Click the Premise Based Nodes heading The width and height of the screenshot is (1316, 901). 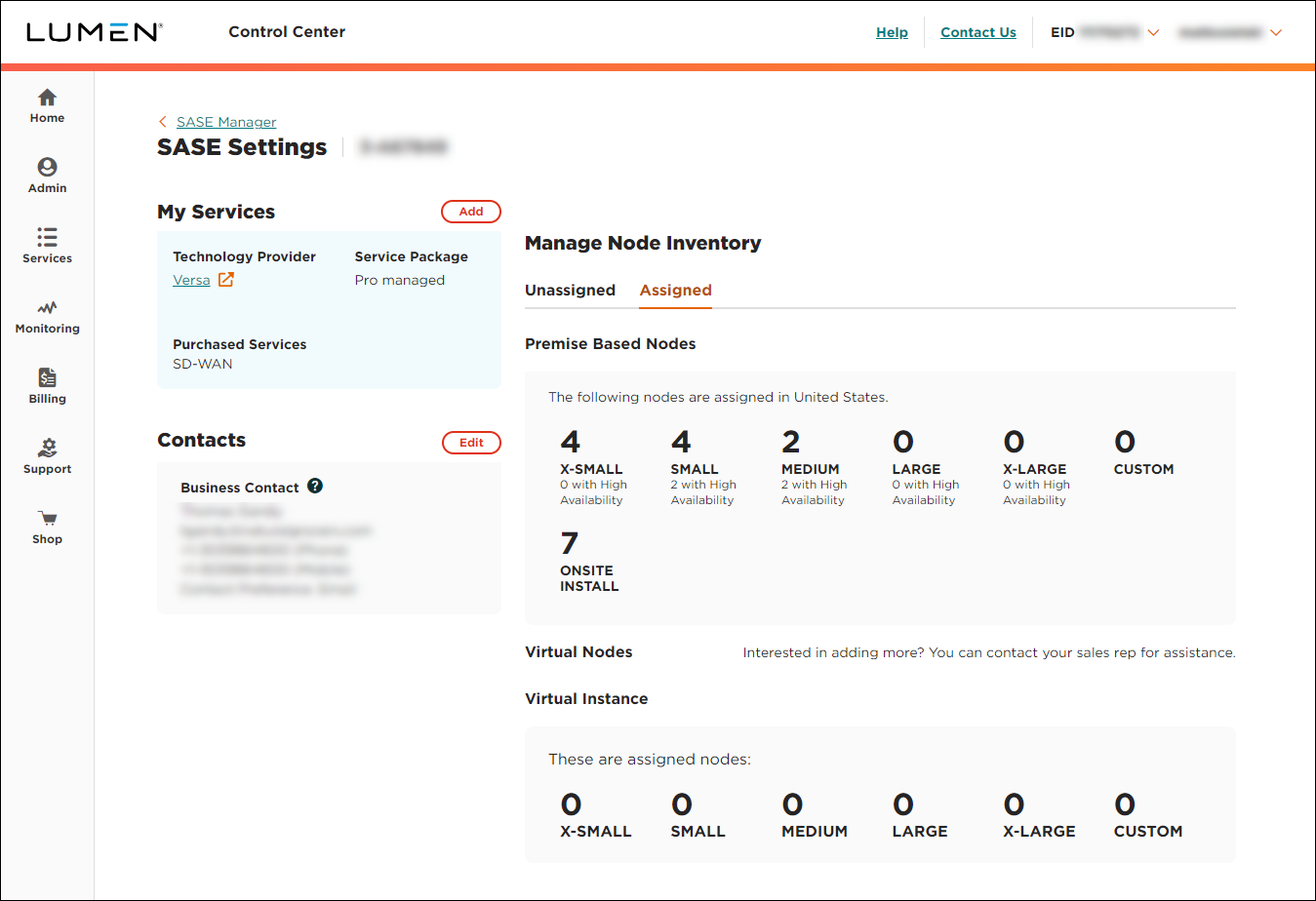point(611,344)
